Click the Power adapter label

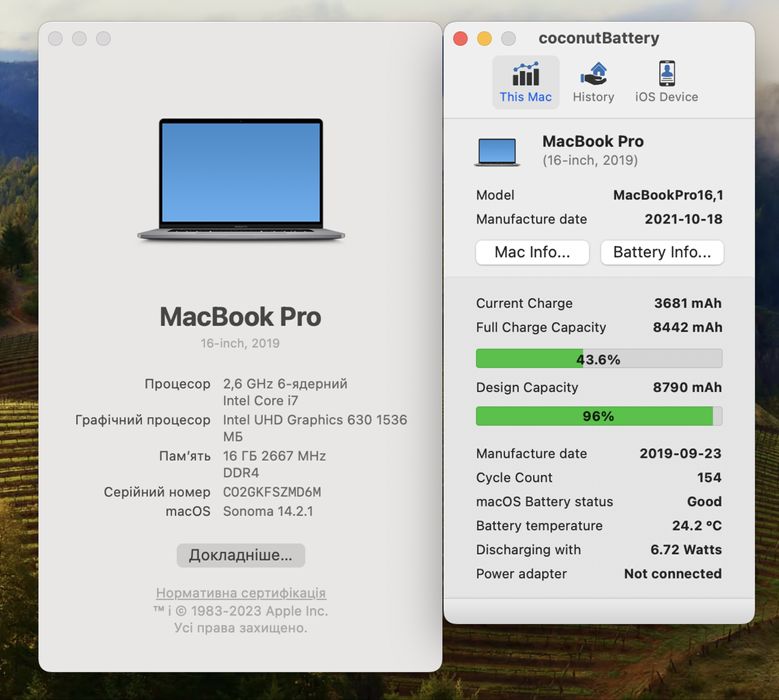pos(521,574)
